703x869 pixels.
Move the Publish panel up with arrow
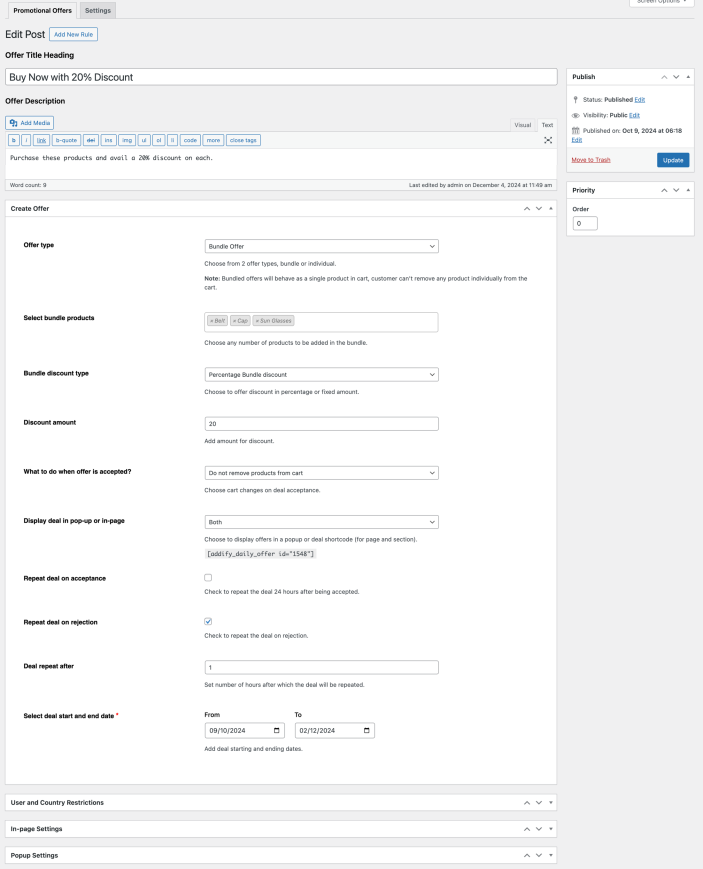(662, 77)
